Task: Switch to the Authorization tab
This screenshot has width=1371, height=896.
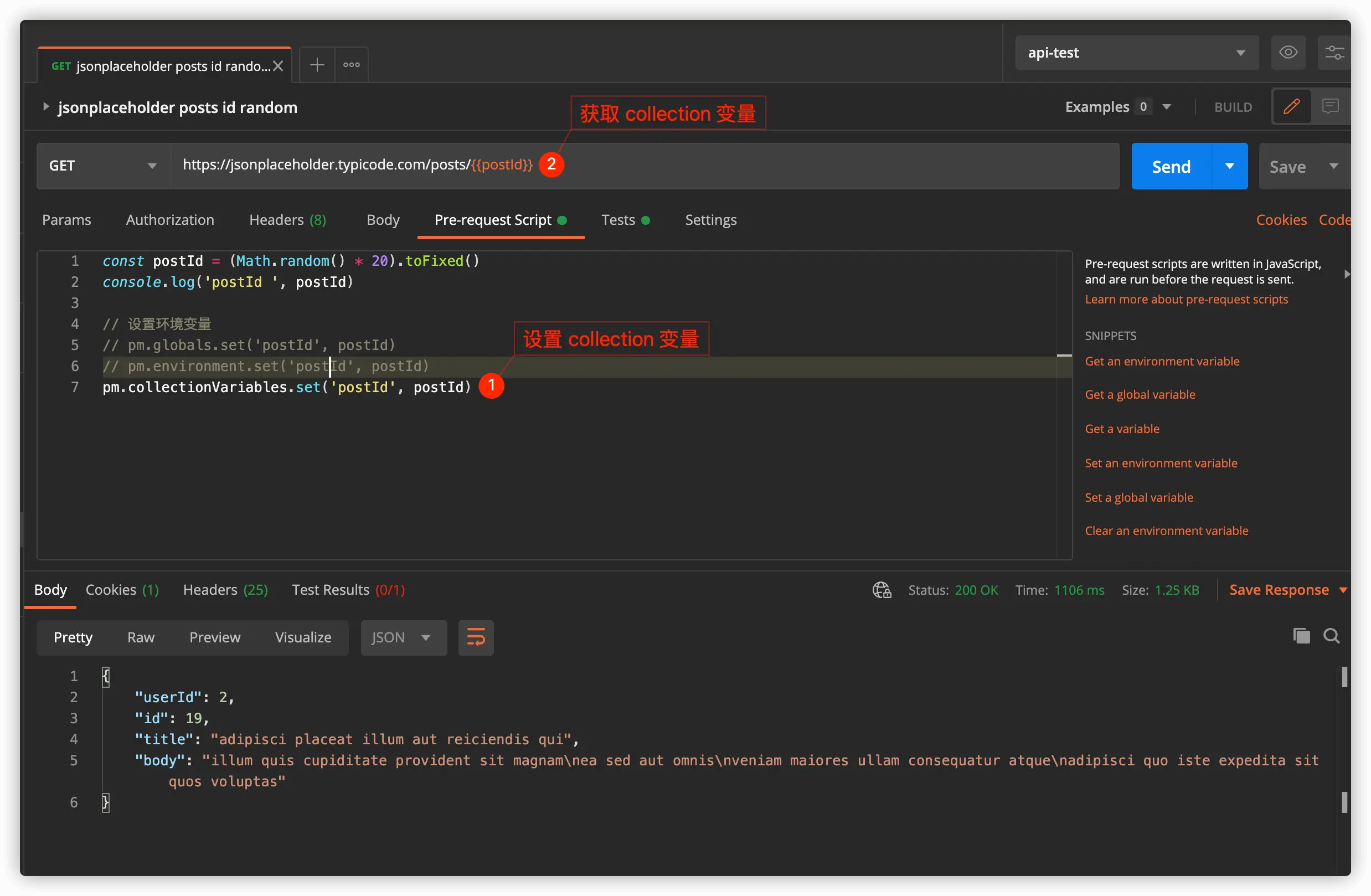Action: click(x=170, y=219)
